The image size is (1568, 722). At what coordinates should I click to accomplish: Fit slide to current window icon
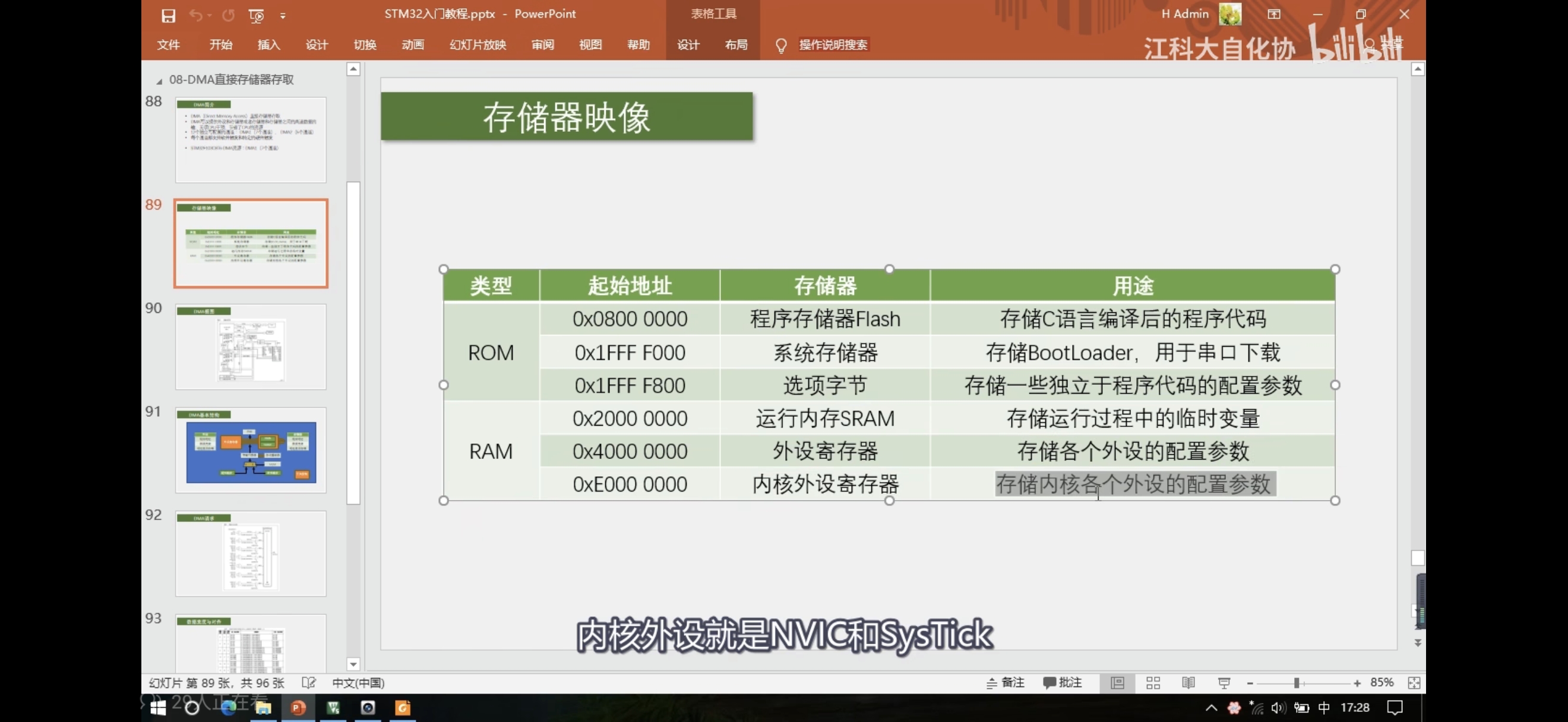click(x=1414, y=682)
